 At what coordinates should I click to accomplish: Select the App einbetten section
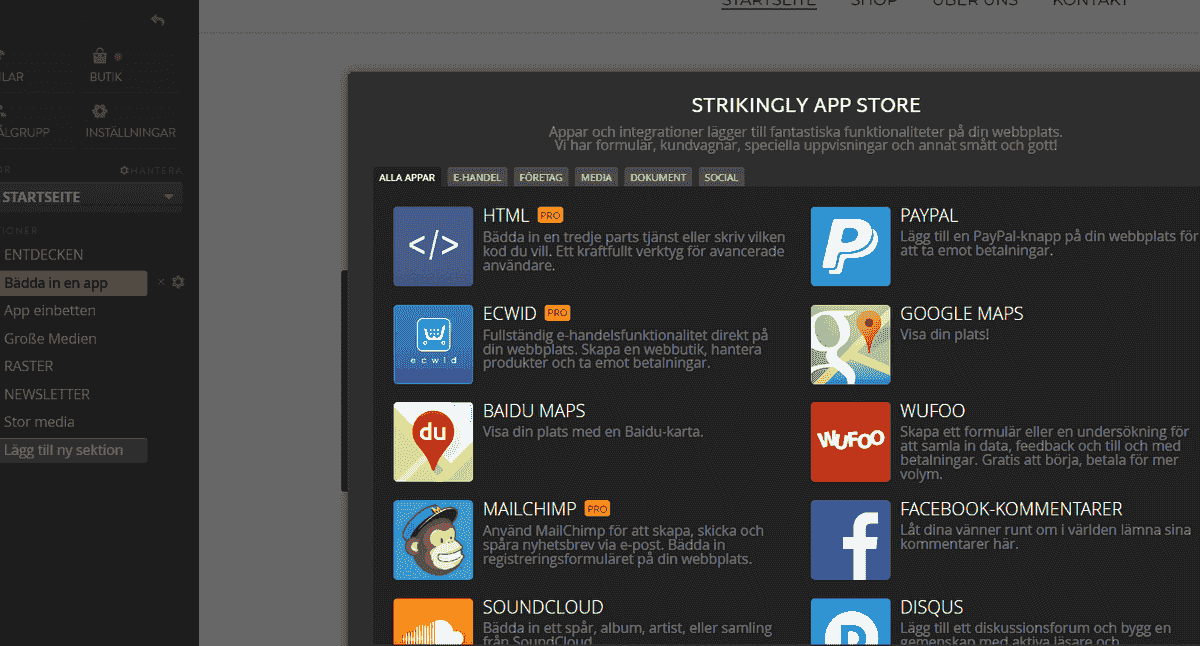pyautogui.click(x=50, y=311)
